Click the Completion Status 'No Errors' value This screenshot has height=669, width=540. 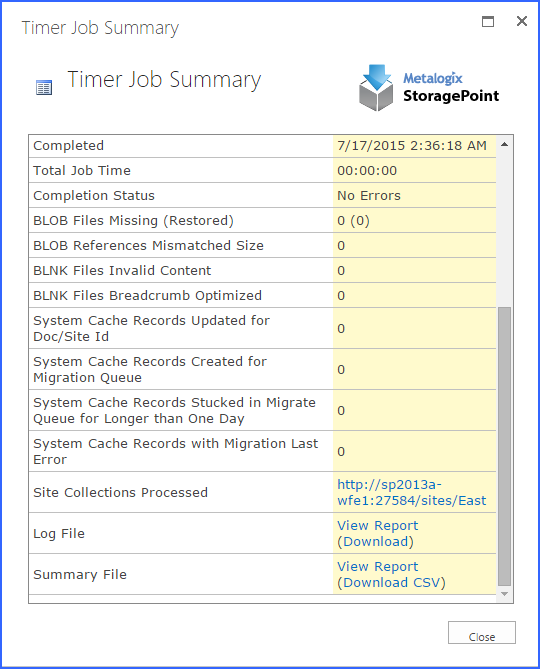coord(369,196)
